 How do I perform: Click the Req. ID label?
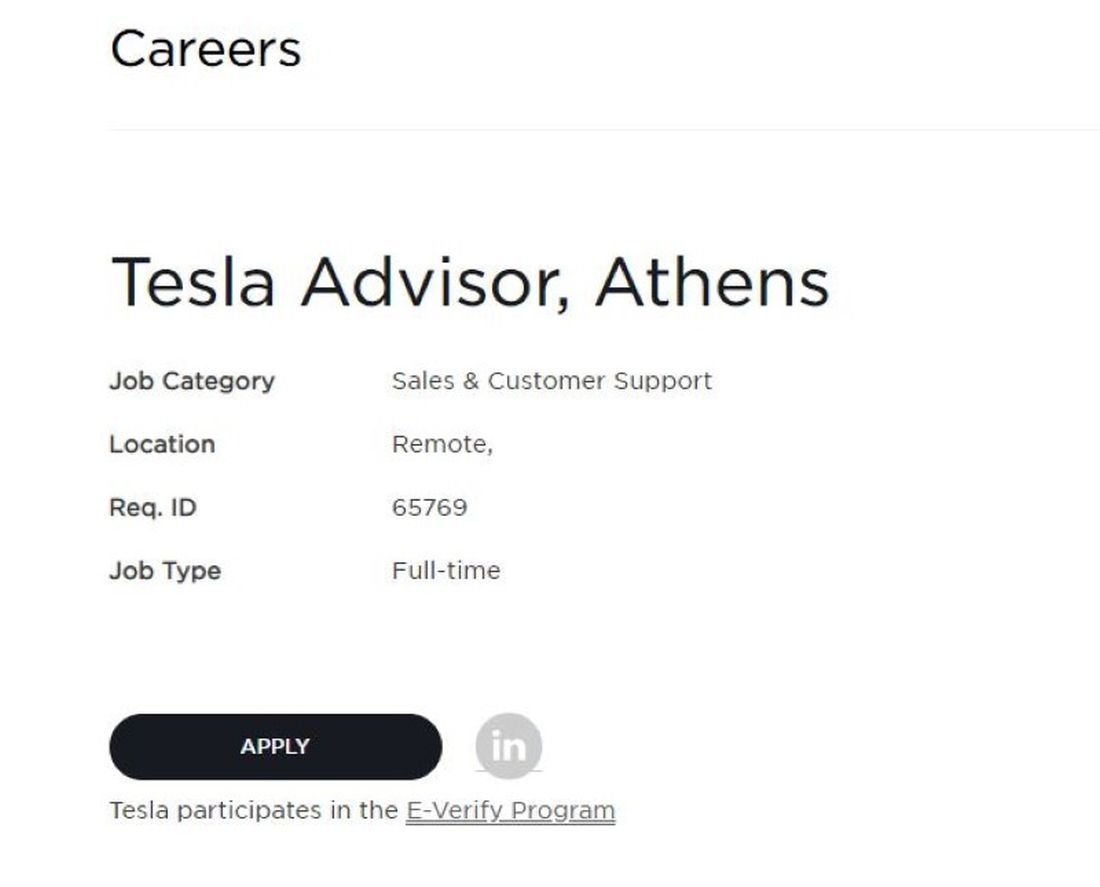(x=153, y=507)
